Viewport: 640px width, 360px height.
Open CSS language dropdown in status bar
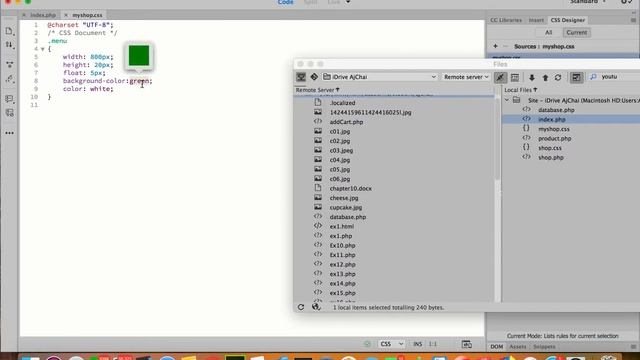pos(391,344)
